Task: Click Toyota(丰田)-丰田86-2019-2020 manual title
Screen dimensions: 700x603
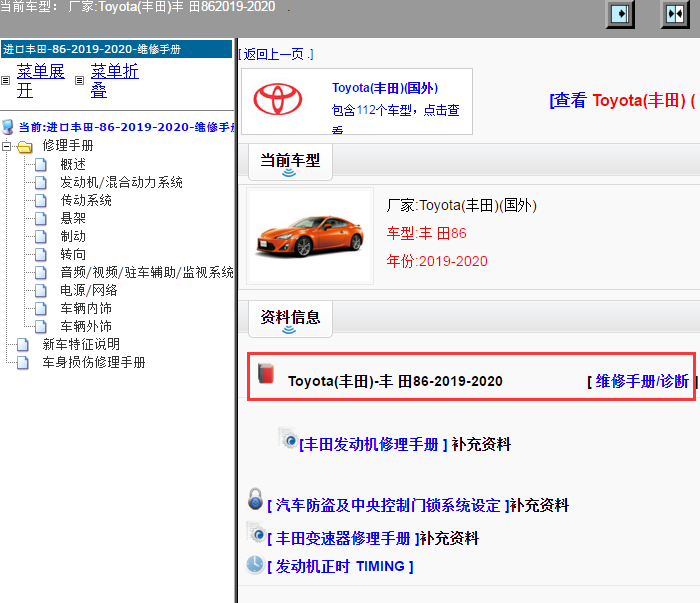Action: coord(395,381)
